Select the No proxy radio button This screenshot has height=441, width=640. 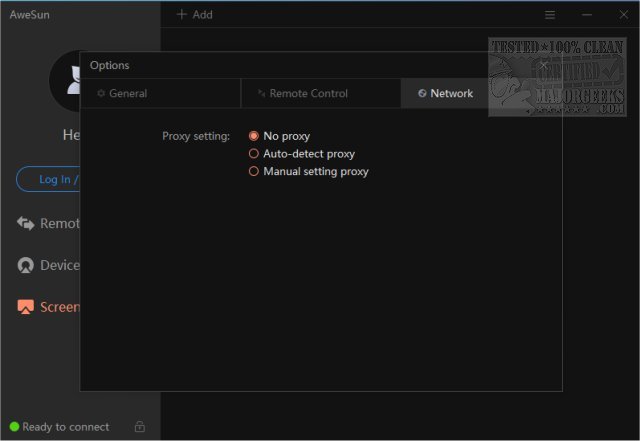pos(253,136)
